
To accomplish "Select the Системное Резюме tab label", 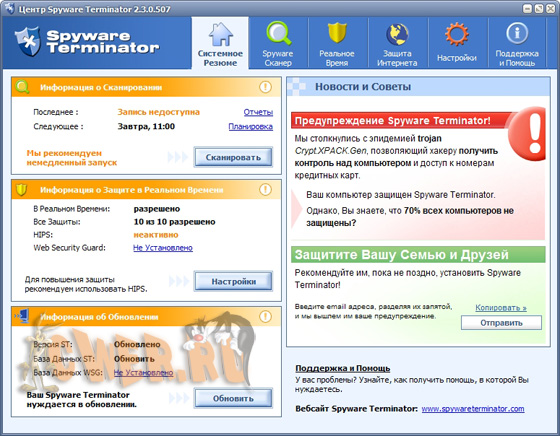I will point(220,58).
